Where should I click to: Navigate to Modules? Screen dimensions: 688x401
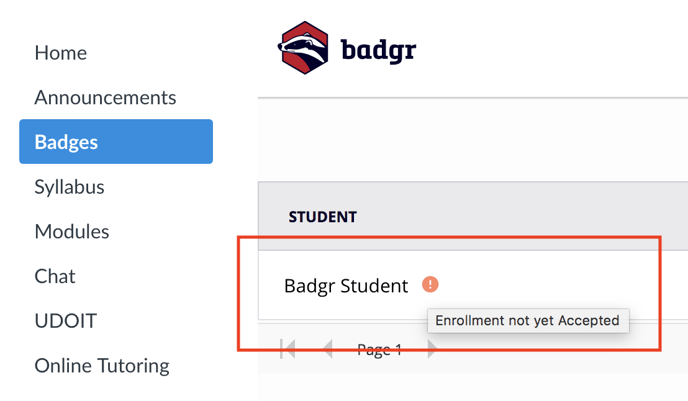[x=72, y=231]
